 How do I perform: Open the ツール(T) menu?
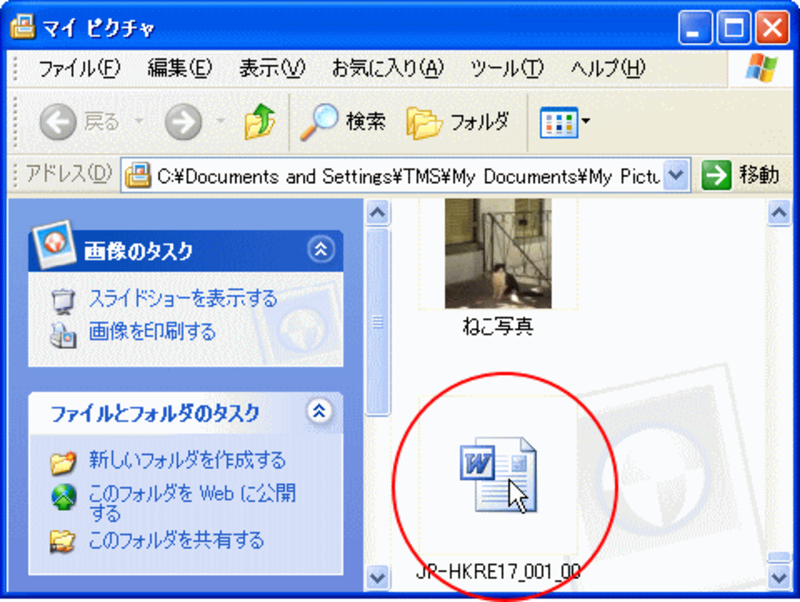pyautogui.click(x=507, y=68)
